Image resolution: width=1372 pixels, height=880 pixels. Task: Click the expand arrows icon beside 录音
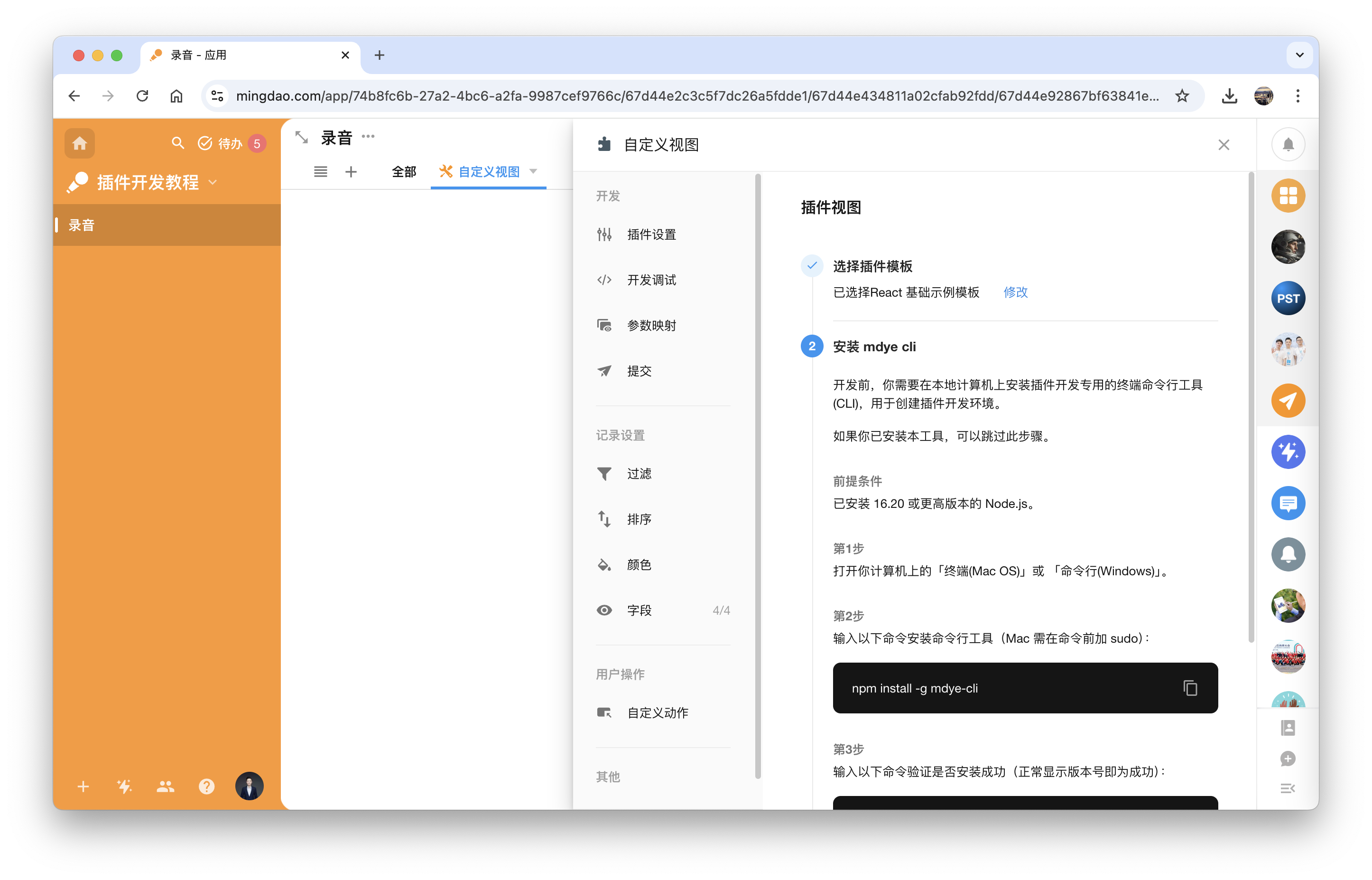301,137
